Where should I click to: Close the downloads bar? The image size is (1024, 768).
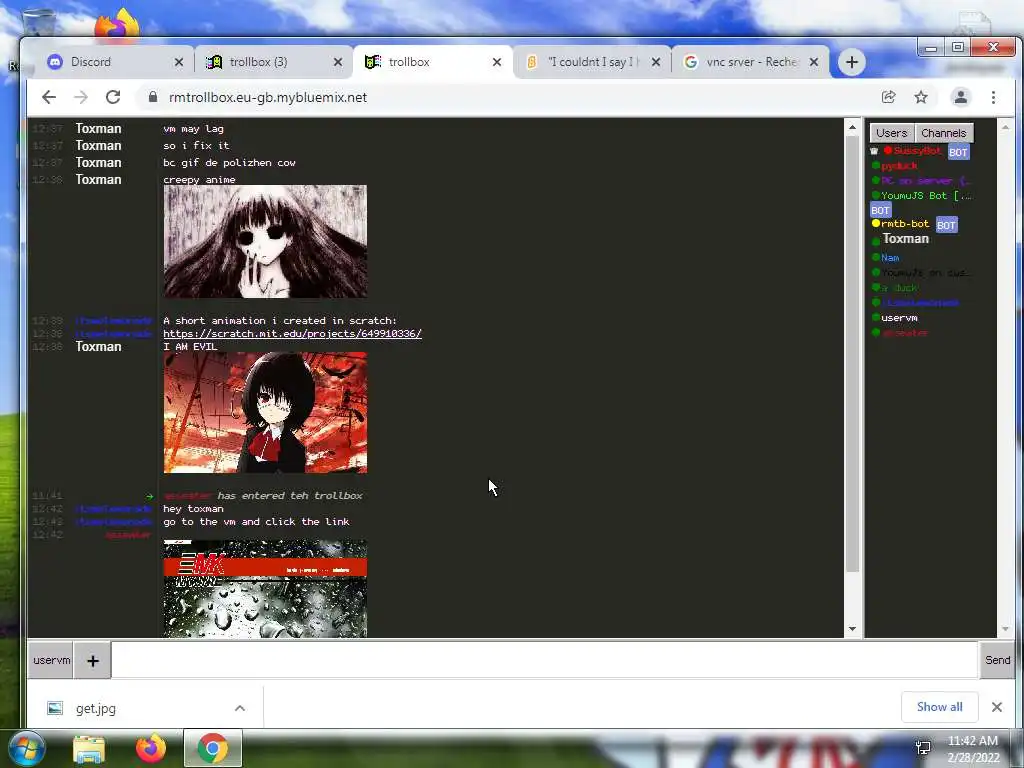click(x=997, y=707)
